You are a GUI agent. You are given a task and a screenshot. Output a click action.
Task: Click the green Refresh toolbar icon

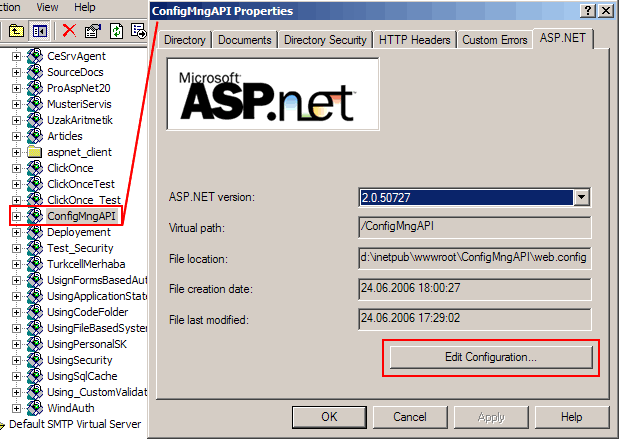pyautogui.click(x=117, y=31)
